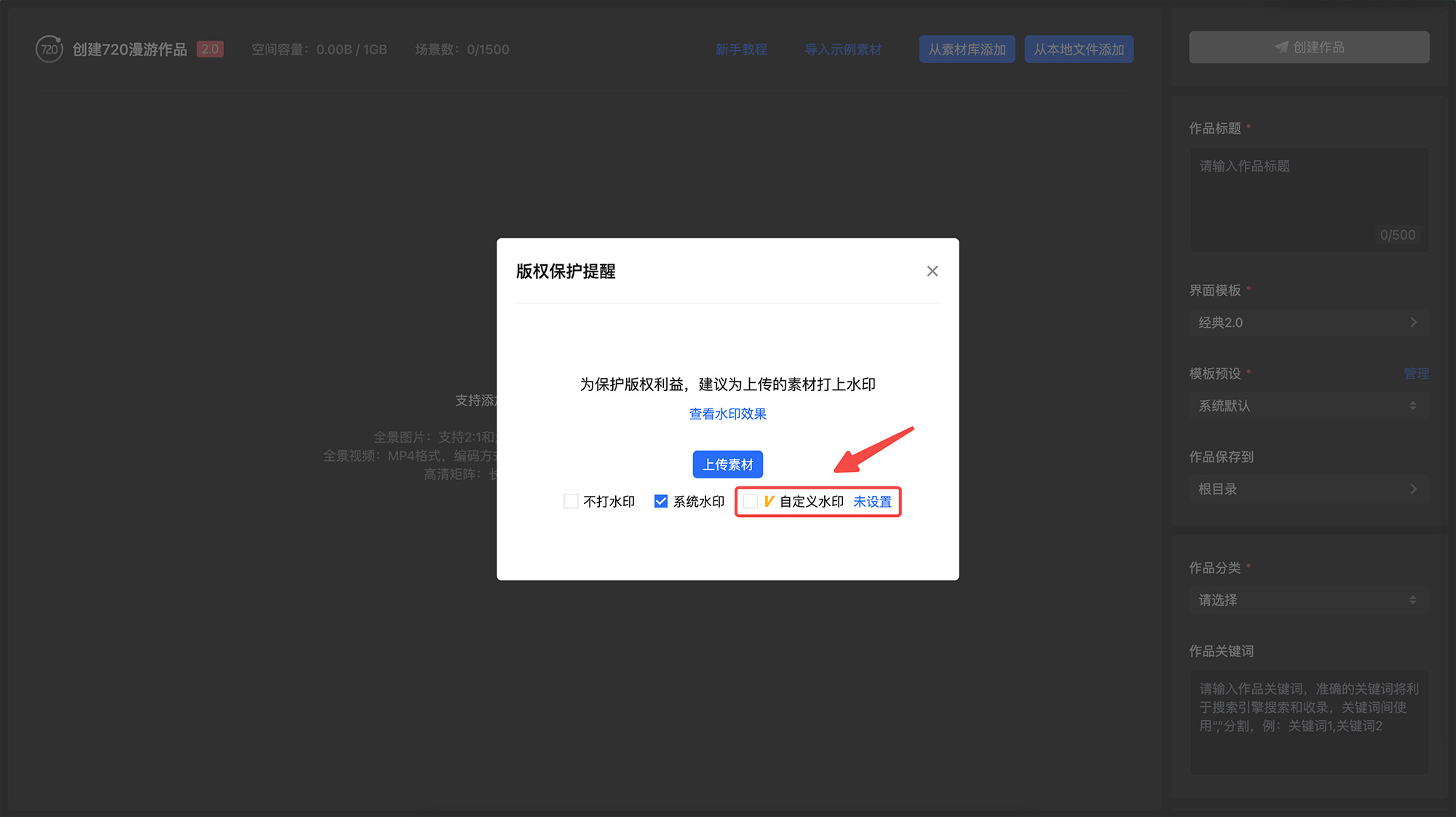Click 导入示例素材 in top bar
The width and height of the screenshot is (1456, 817).
842,50
